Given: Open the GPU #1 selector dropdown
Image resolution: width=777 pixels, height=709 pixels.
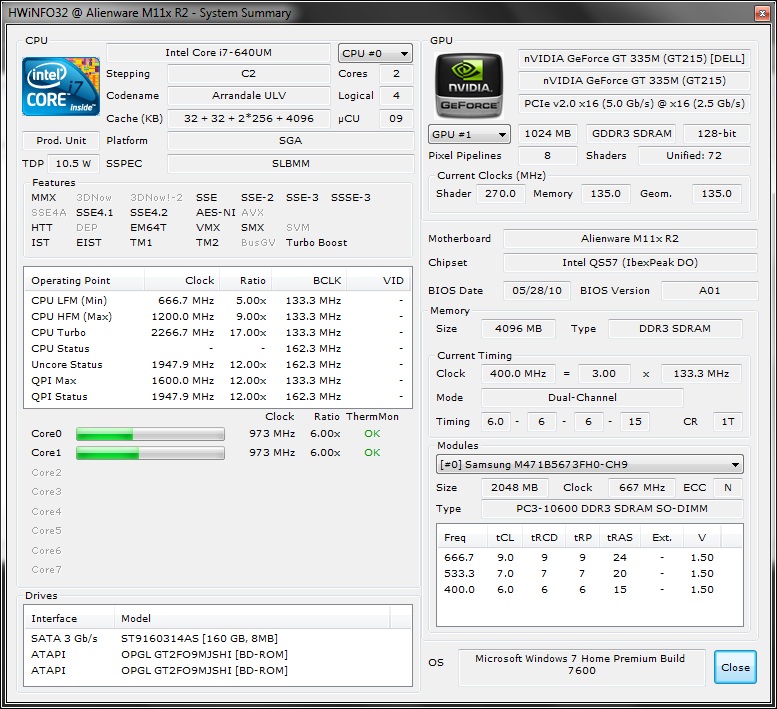Looking at the screenshot, I should tap(469, 134).
